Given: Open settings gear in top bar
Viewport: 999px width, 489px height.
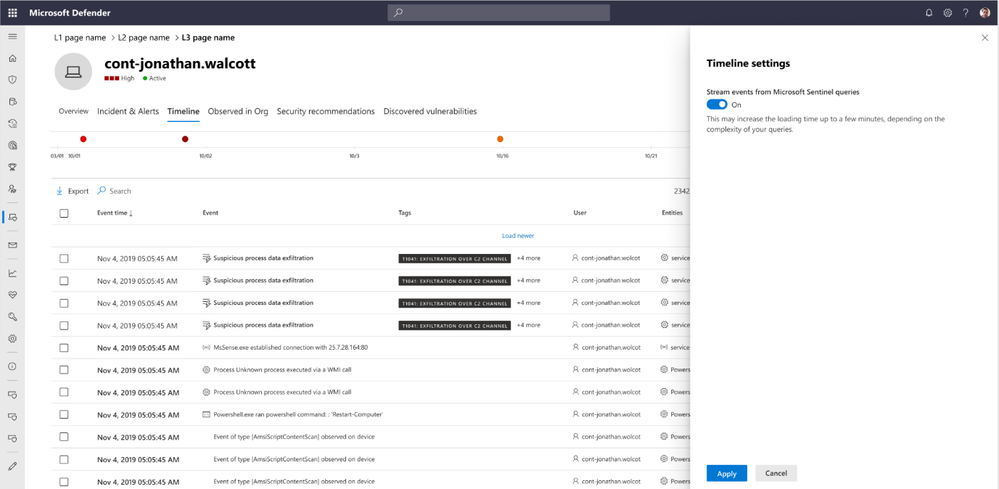Looking at the screenshot, I should point(947,13).
